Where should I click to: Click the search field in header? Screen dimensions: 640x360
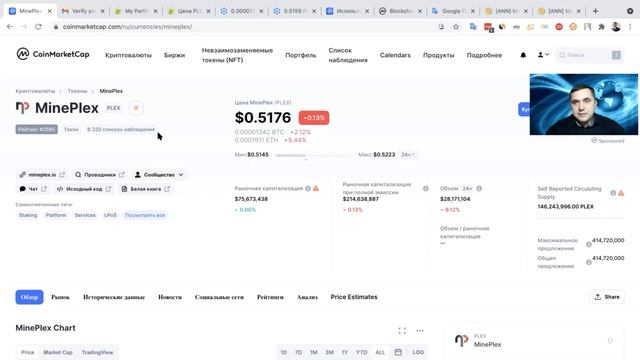pyautogui.click(x=589, y=55)
